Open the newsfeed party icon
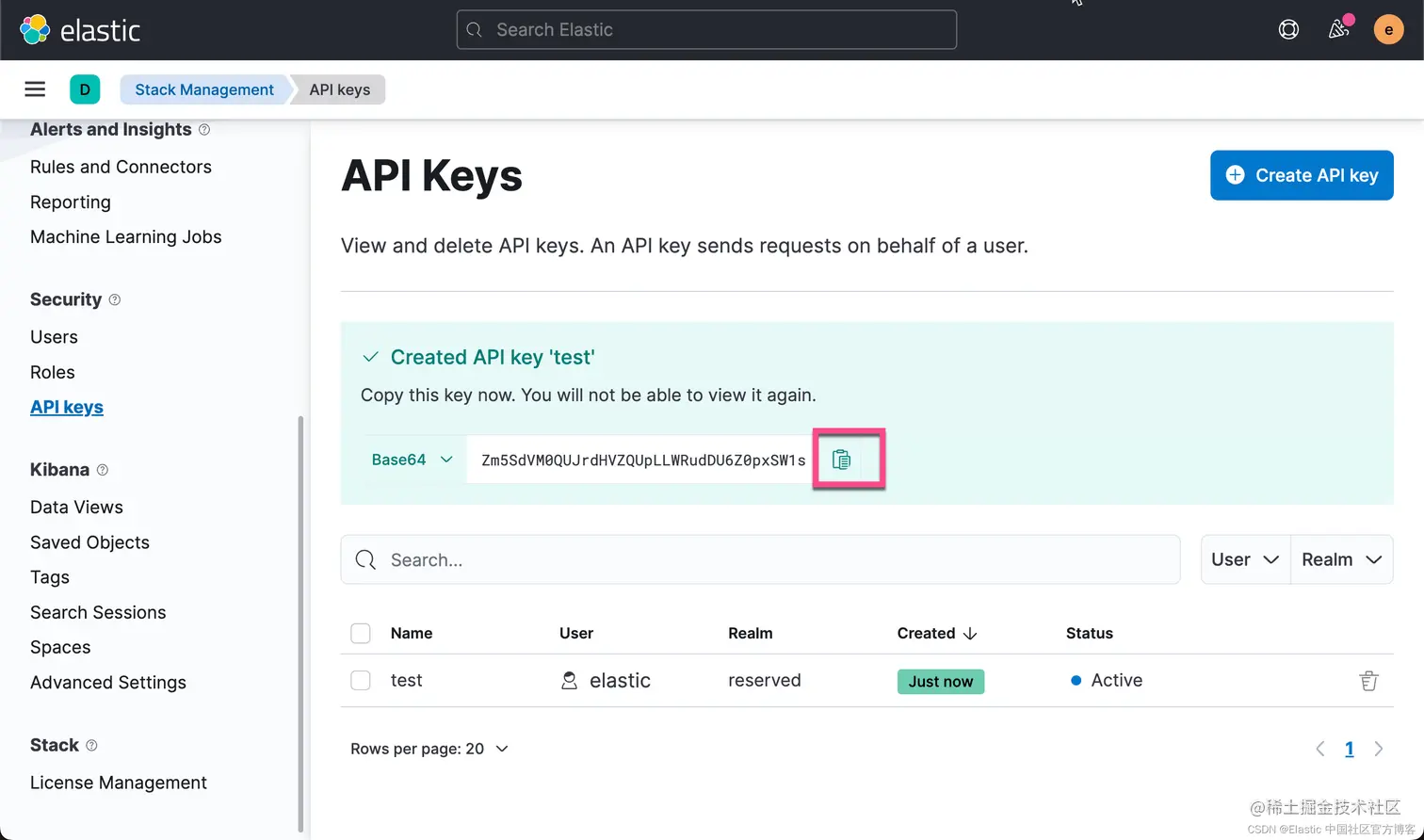 click(1338, 29)
